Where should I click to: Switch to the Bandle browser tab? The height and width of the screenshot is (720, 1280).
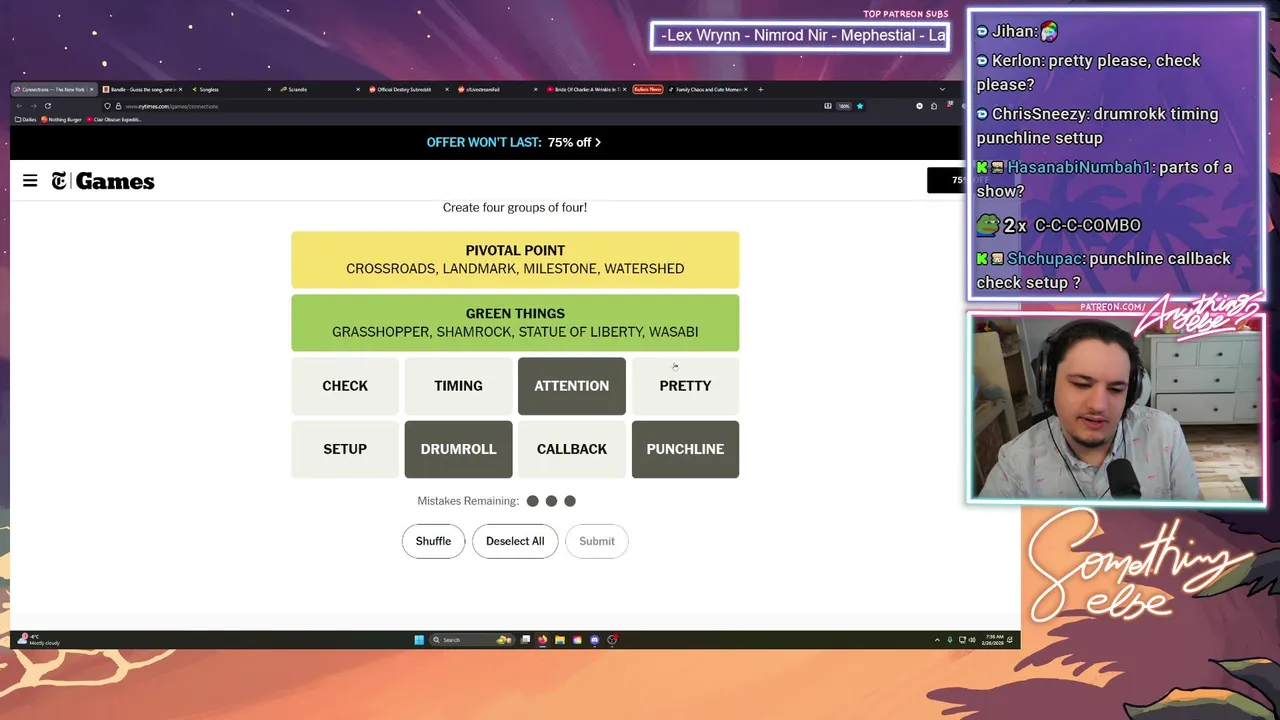141,89
